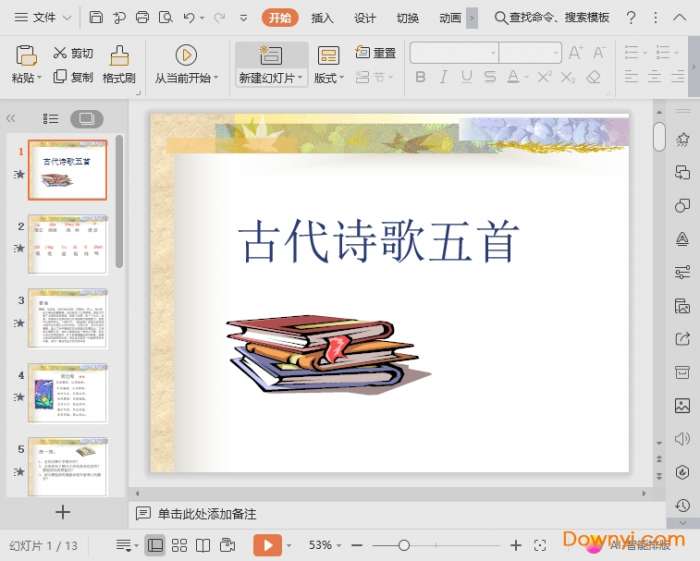
Task: Click the 版式 layout icon
Action: pos(329,55)
